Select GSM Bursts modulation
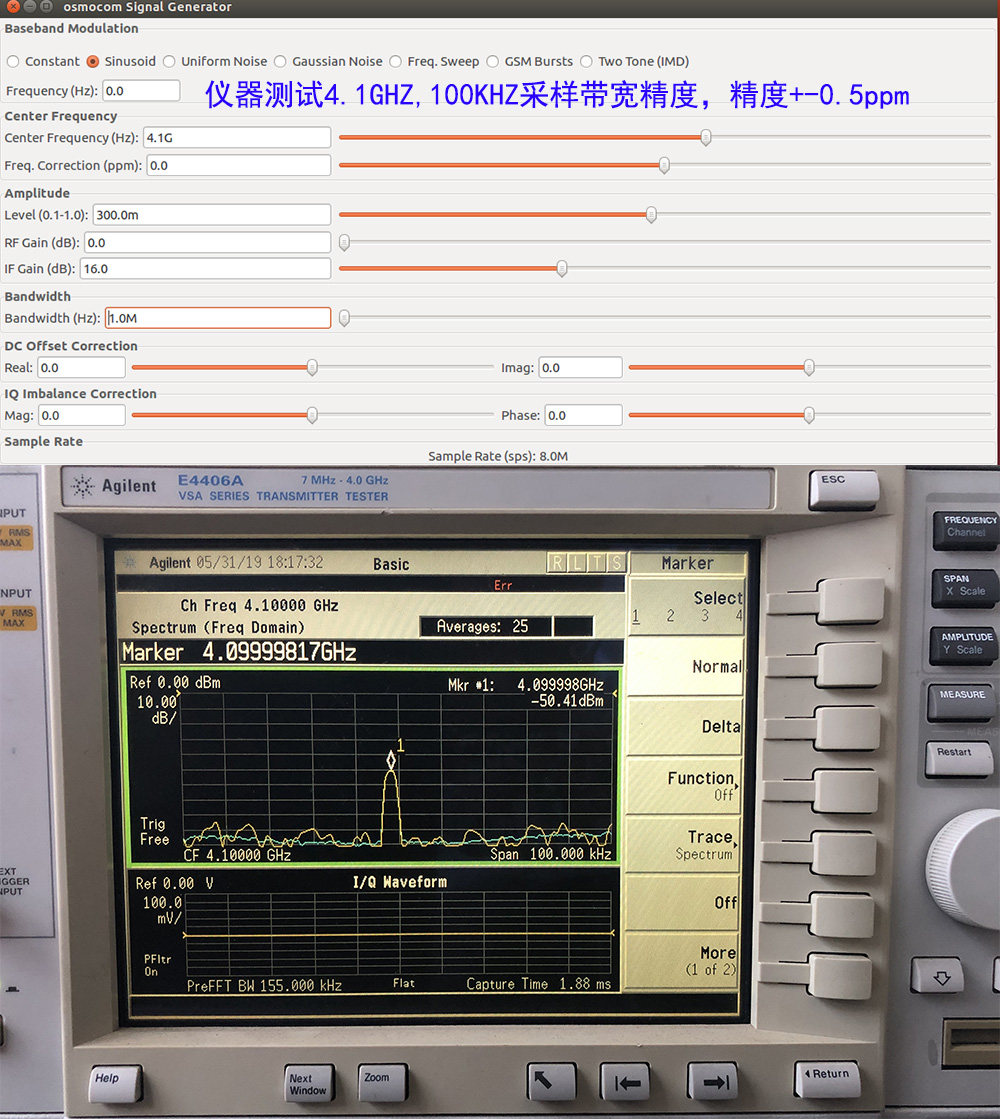 493,61
